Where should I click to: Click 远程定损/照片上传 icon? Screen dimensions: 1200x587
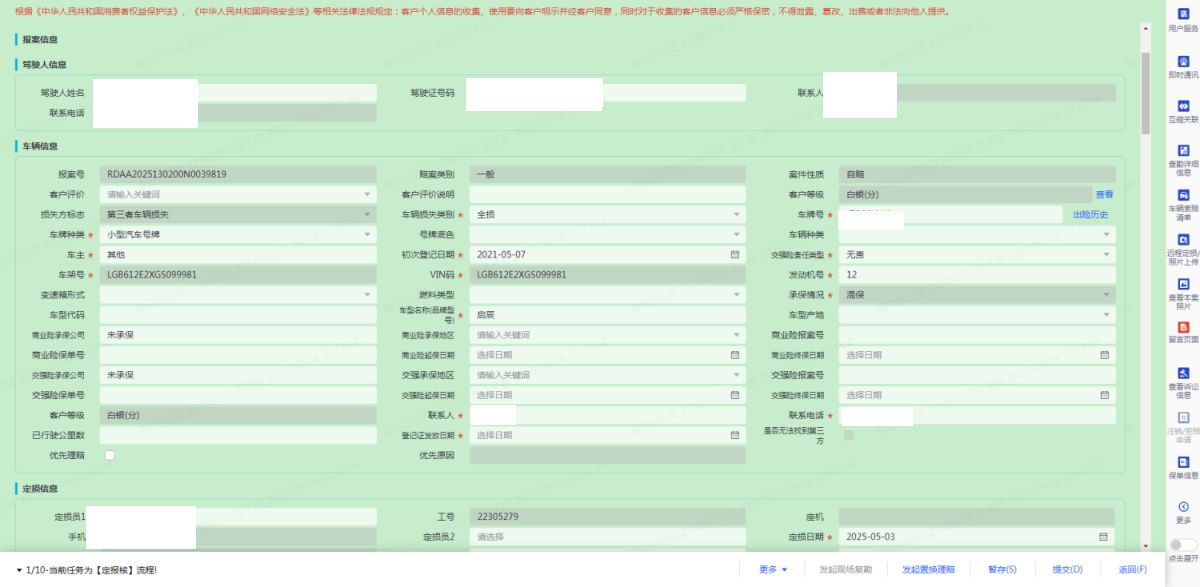point(1183,240)
